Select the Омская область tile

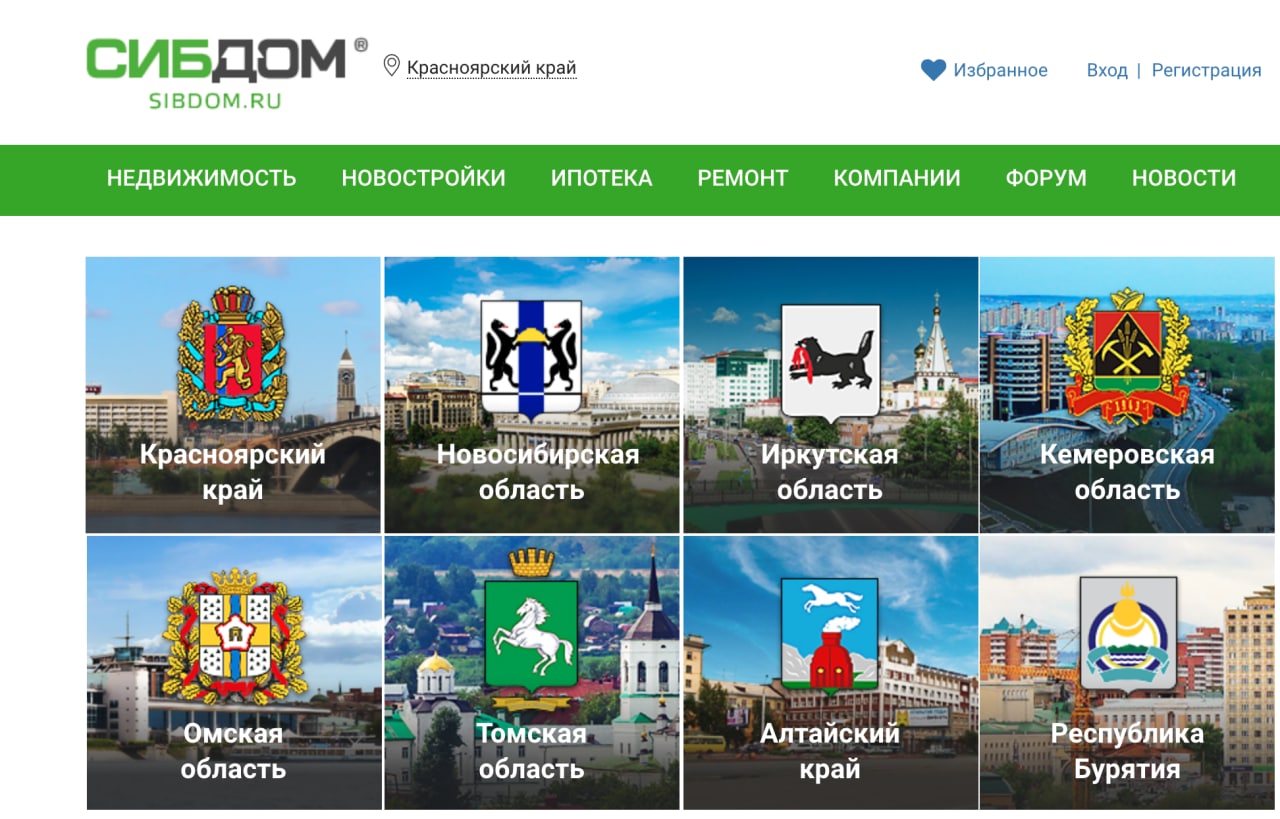(x=234, y=672)
